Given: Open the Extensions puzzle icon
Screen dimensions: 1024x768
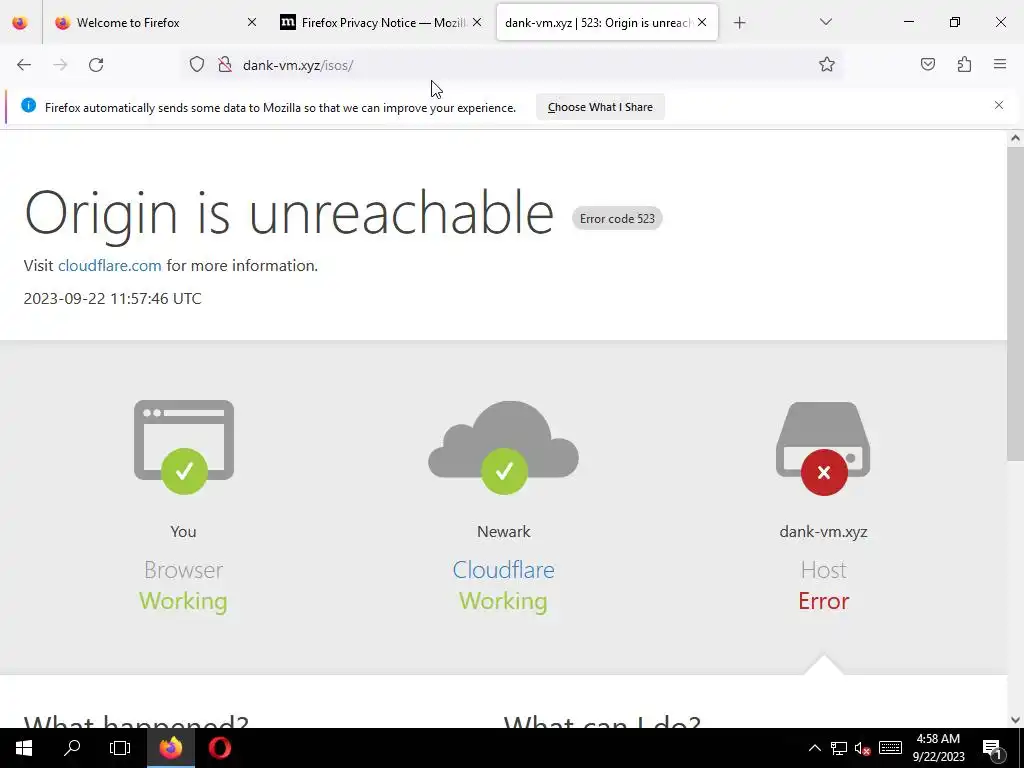Looking at the screenshot, I should (x=965, y=64).
